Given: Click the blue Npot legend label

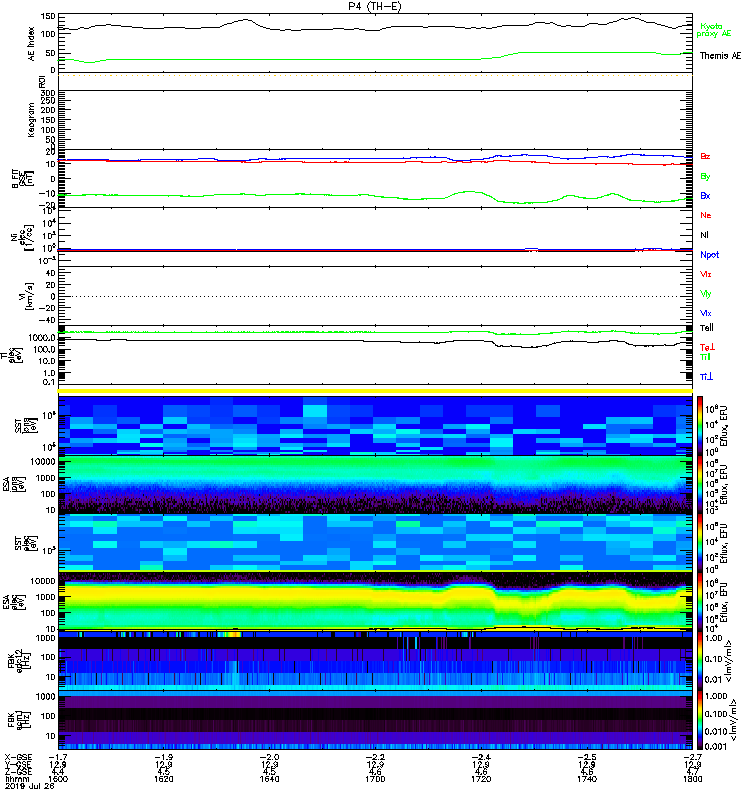Looking at the screenshot, I should pos(710,255).
